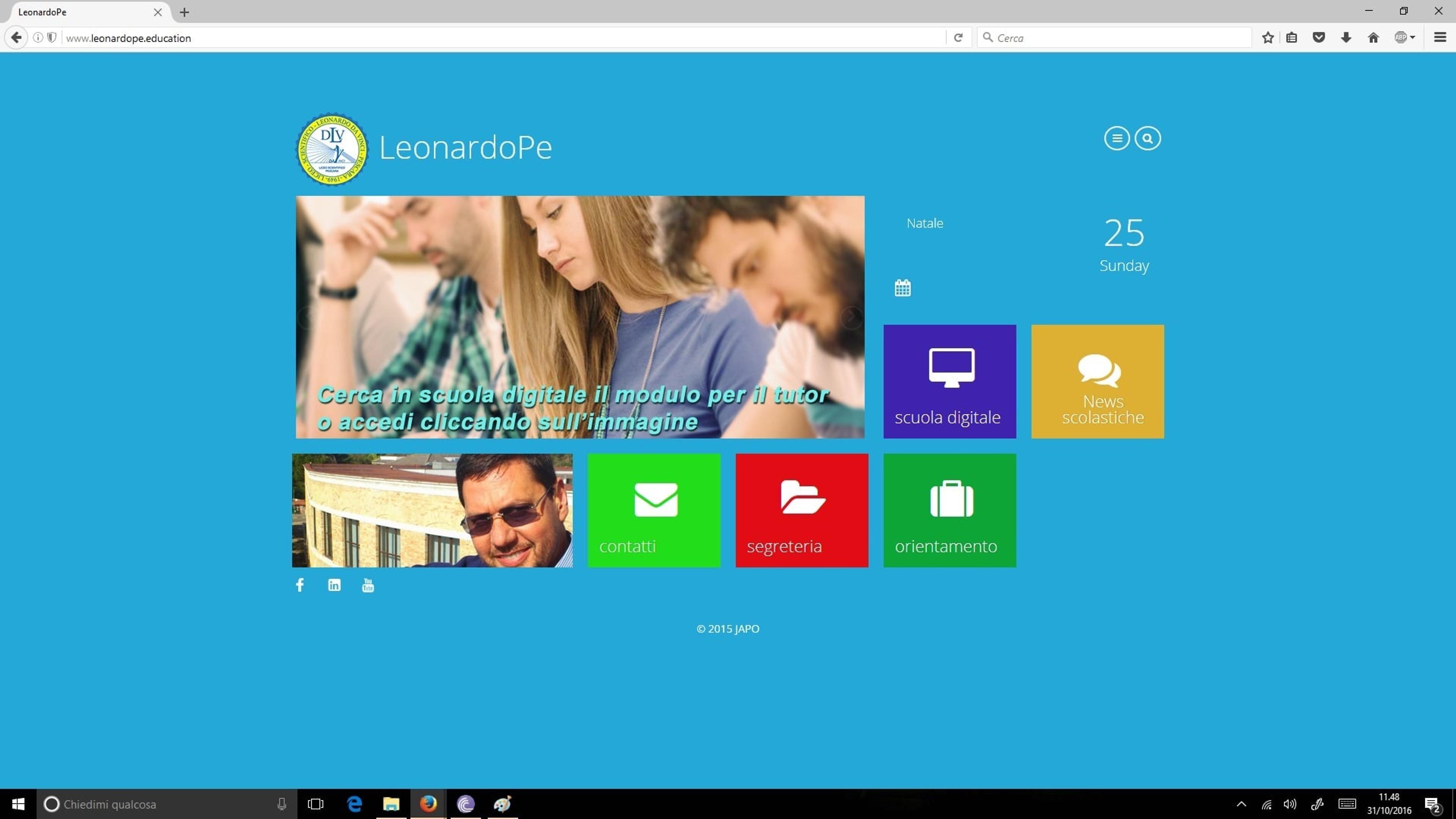Open the scuola digitale tile

pos(949,381)
